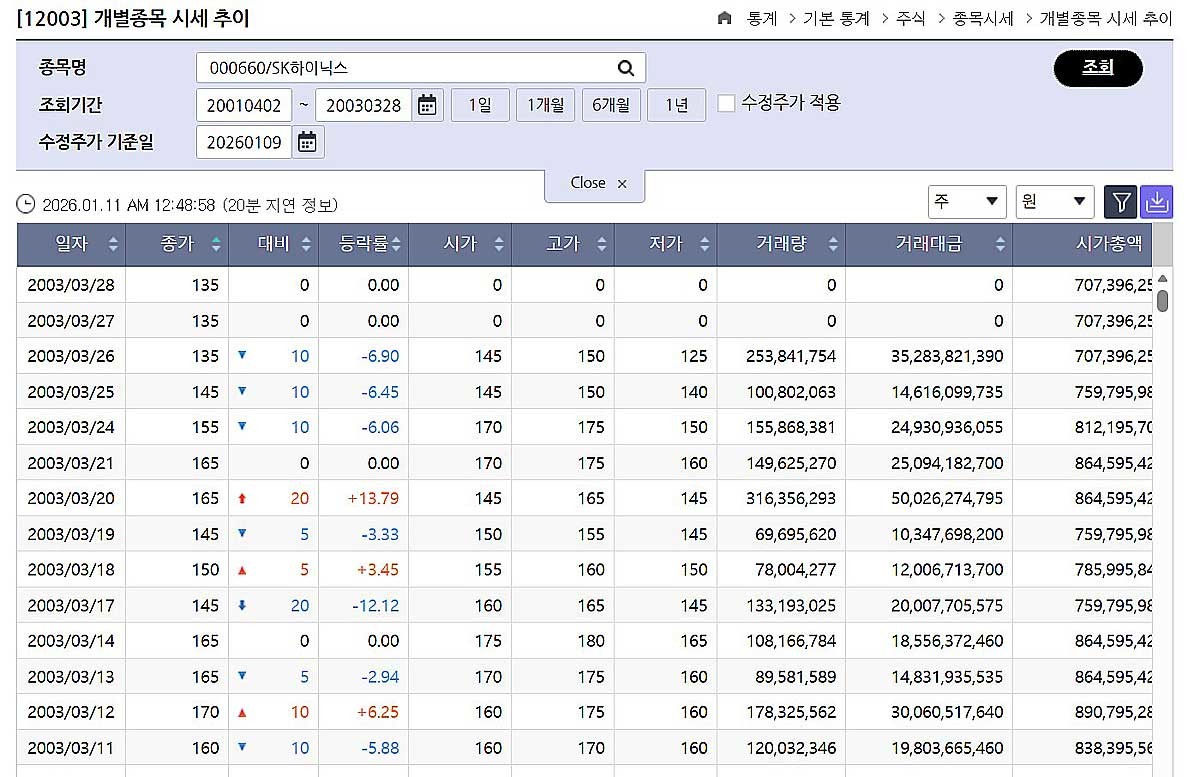Screen dimensions: 1200x777
Task: Sort table by 대비 column arrows
Action: 306,244
